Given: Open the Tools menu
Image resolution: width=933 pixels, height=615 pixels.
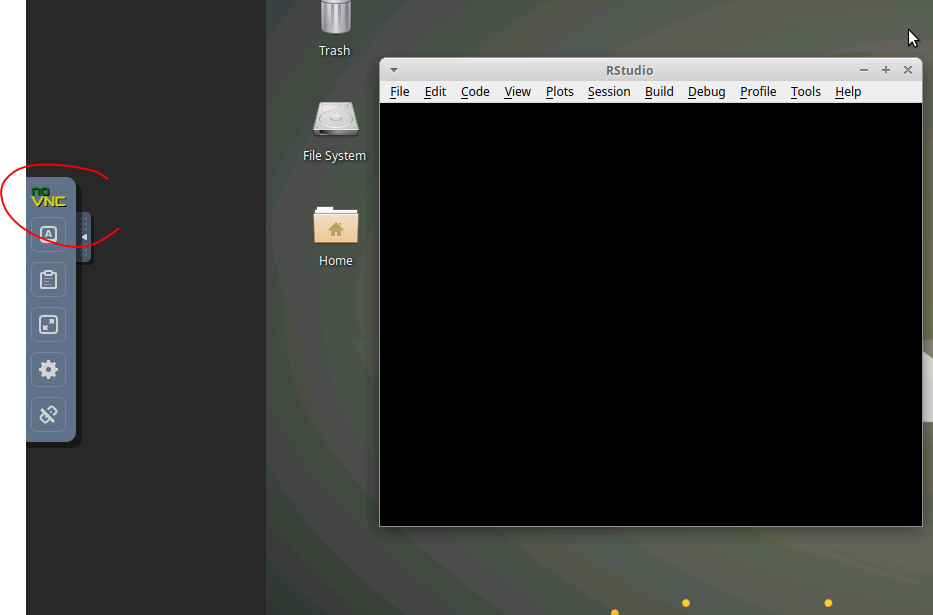Looking at the screenshot, I should [806, 92].
